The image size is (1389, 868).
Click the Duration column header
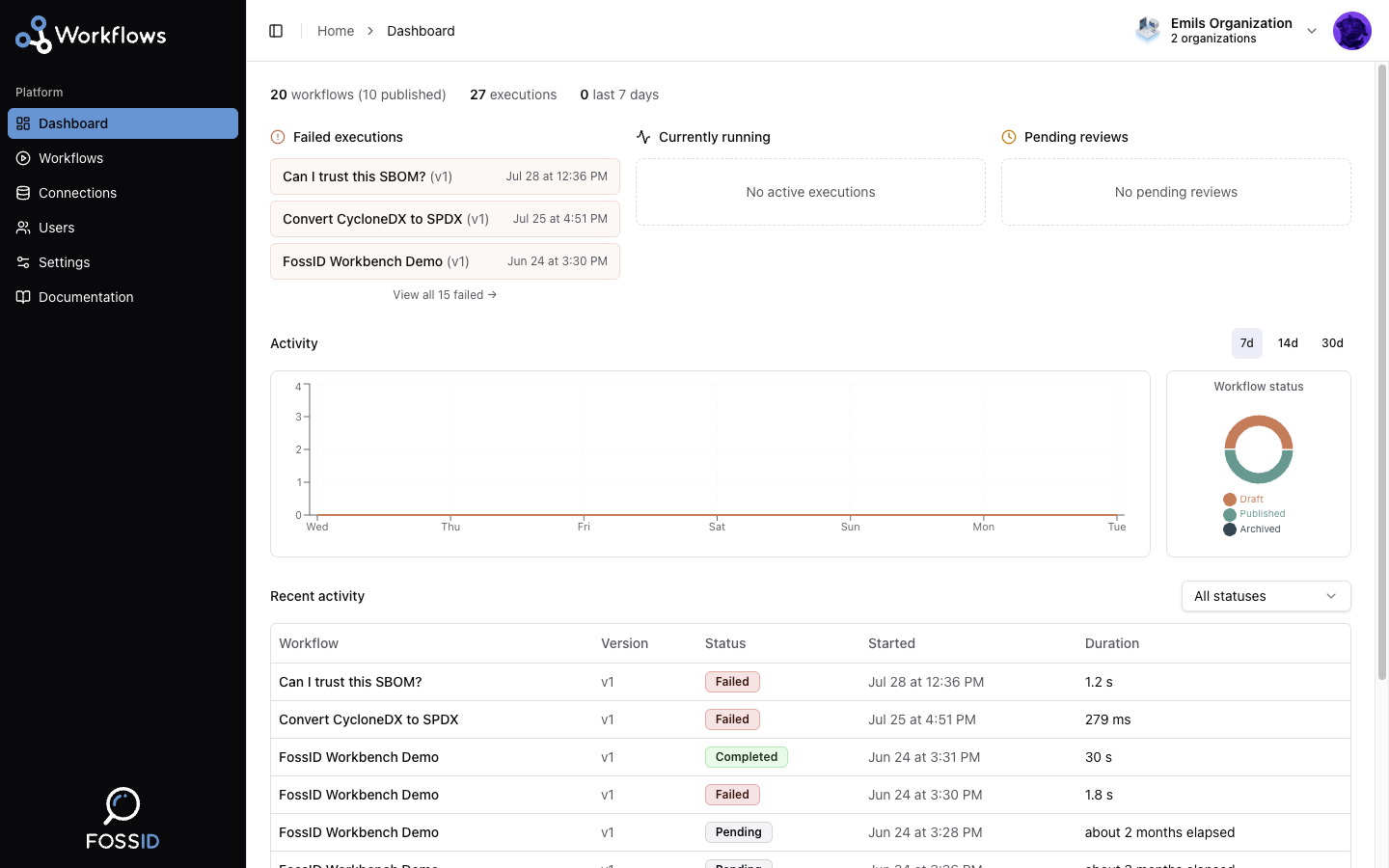pos(1112,643)
